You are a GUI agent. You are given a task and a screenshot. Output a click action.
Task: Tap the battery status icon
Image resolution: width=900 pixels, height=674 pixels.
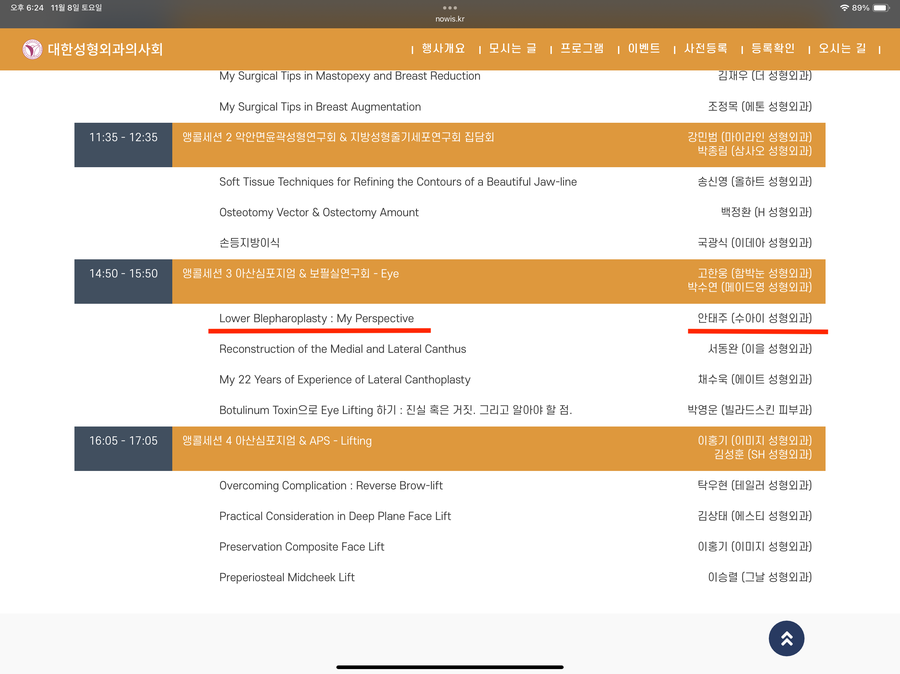(x=880, y=8)
